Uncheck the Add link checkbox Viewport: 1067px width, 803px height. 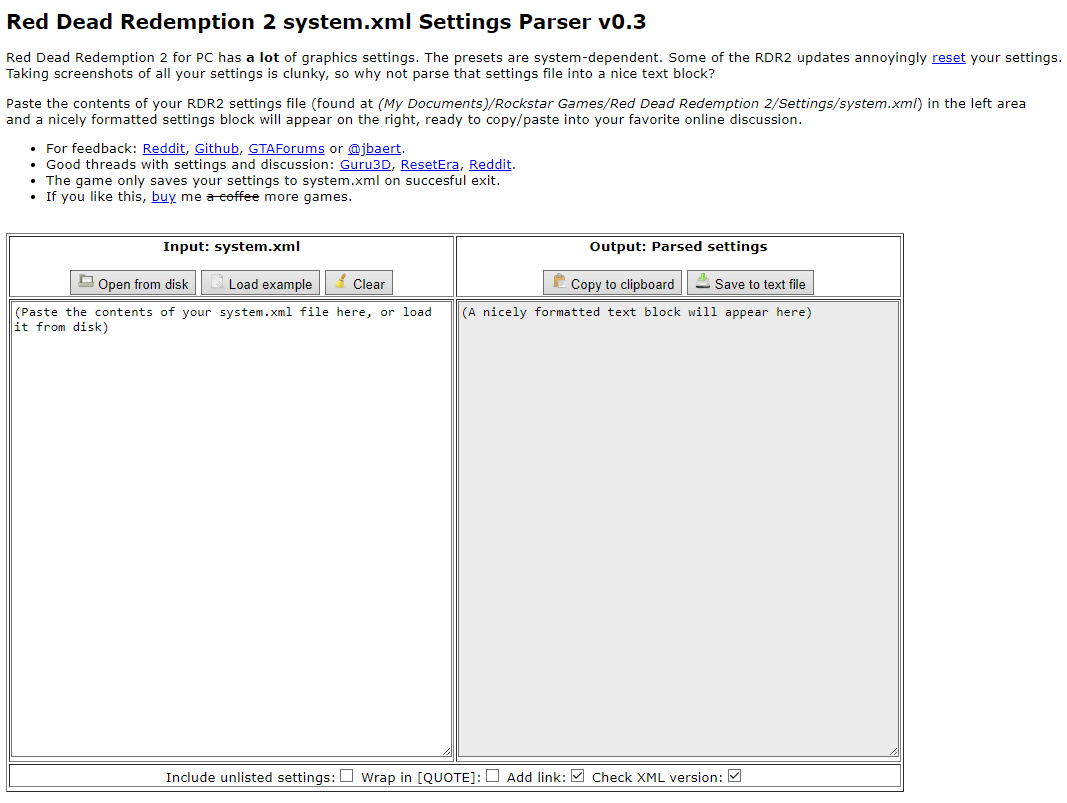coord(578,776)
